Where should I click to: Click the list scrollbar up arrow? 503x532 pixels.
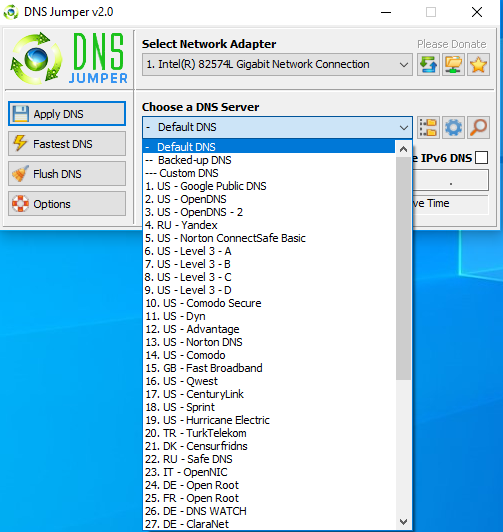(403, 149)
